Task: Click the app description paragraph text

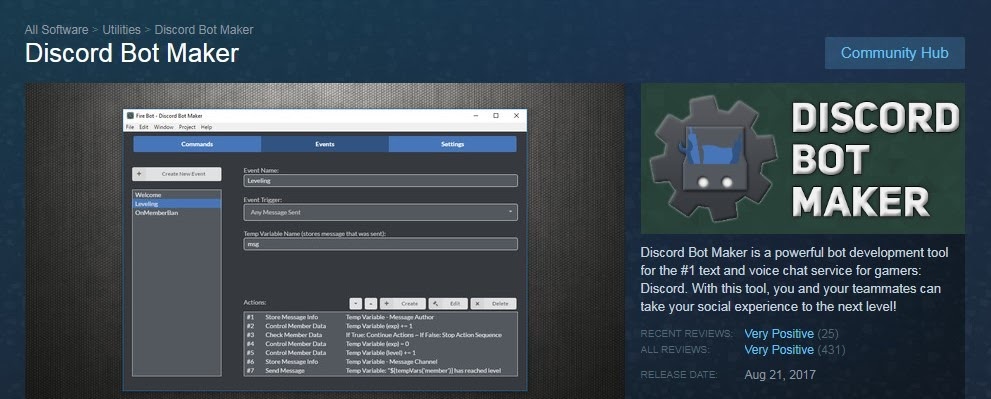Action: (x=794, y=279)
